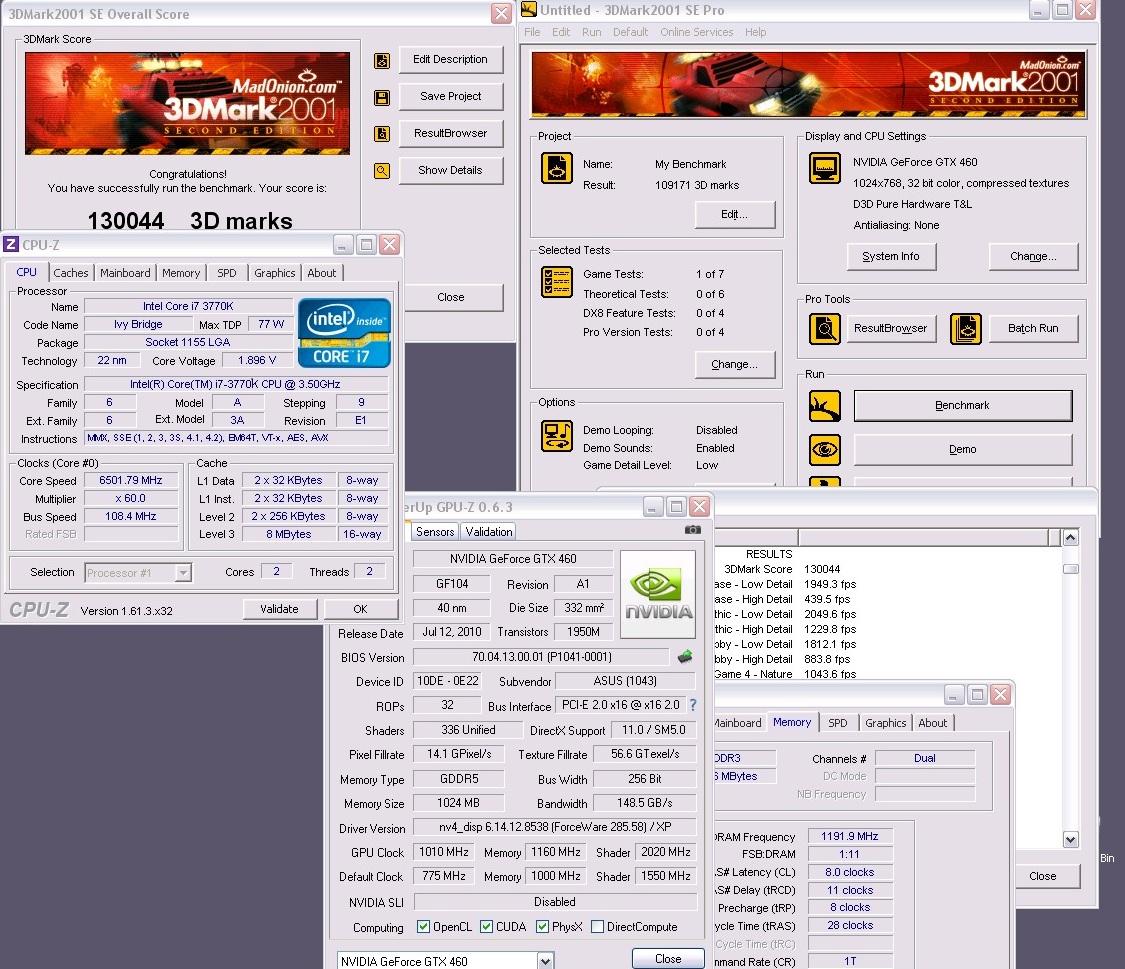
Task: Click the 3DMark2001 banner in Overall Score window
Action: [187, 103]
